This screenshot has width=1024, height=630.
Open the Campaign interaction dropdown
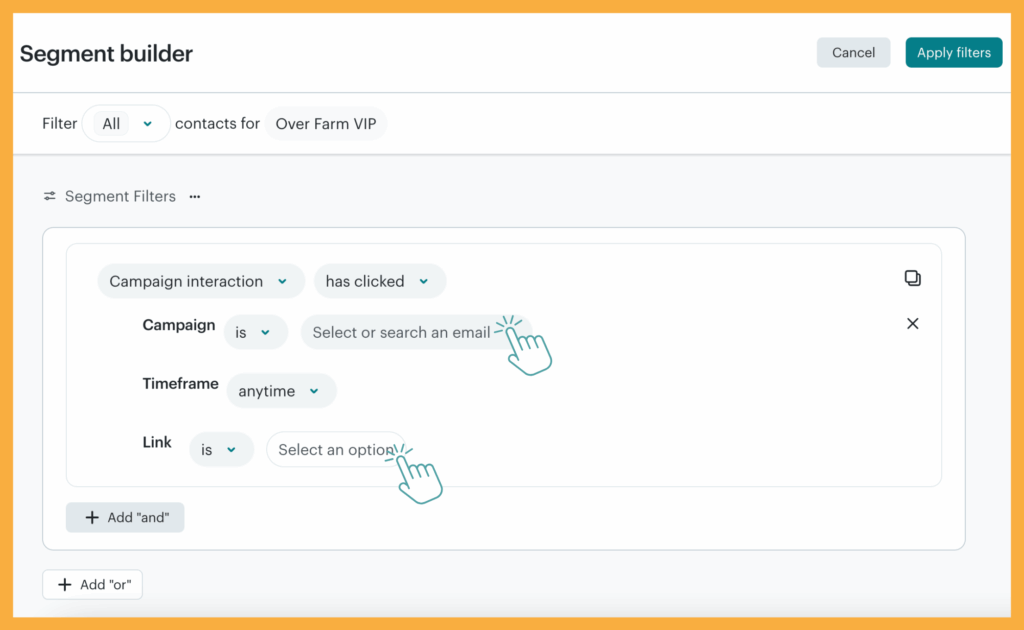200,281
